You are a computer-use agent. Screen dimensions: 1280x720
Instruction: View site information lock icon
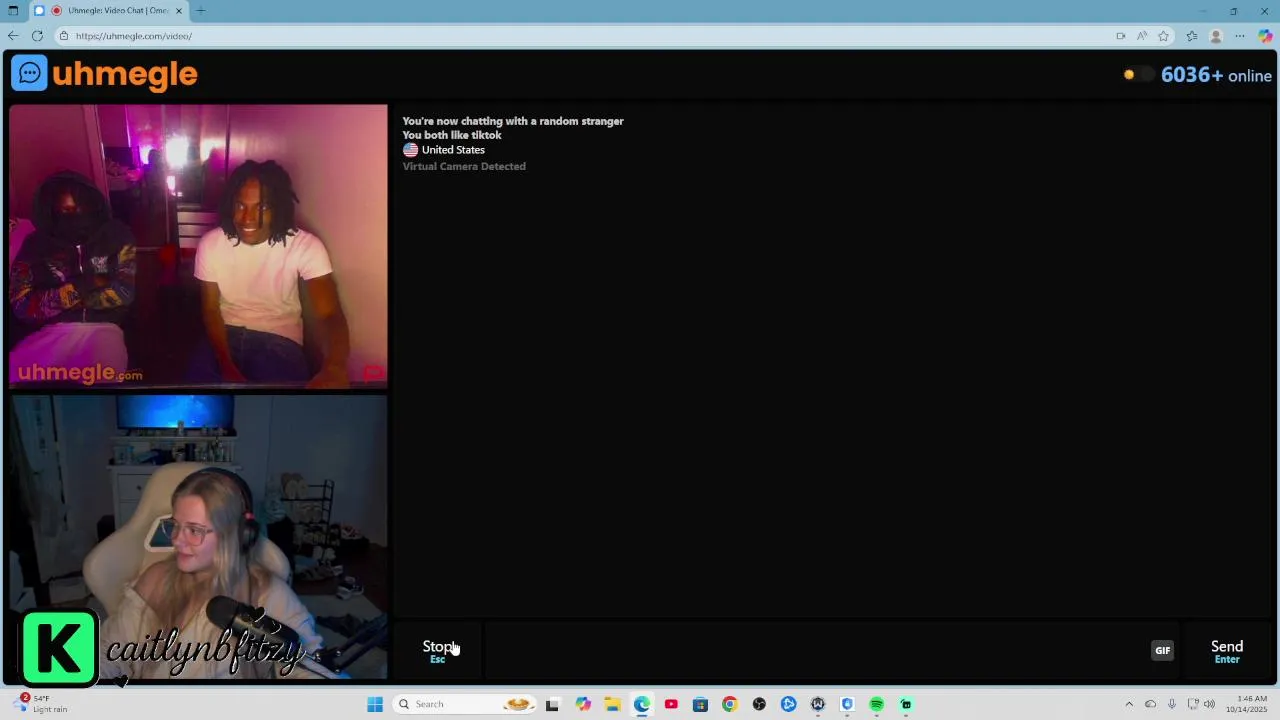(x=63, y=36)
